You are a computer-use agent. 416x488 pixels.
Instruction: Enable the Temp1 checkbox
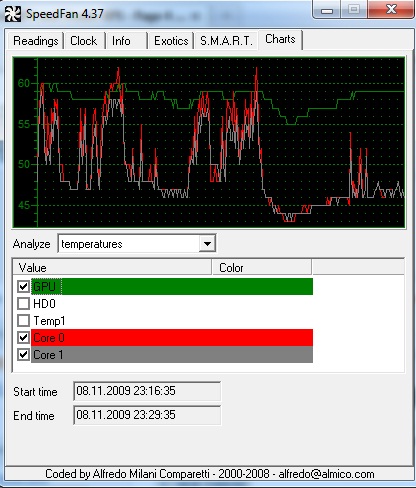[x=23, y=321]
